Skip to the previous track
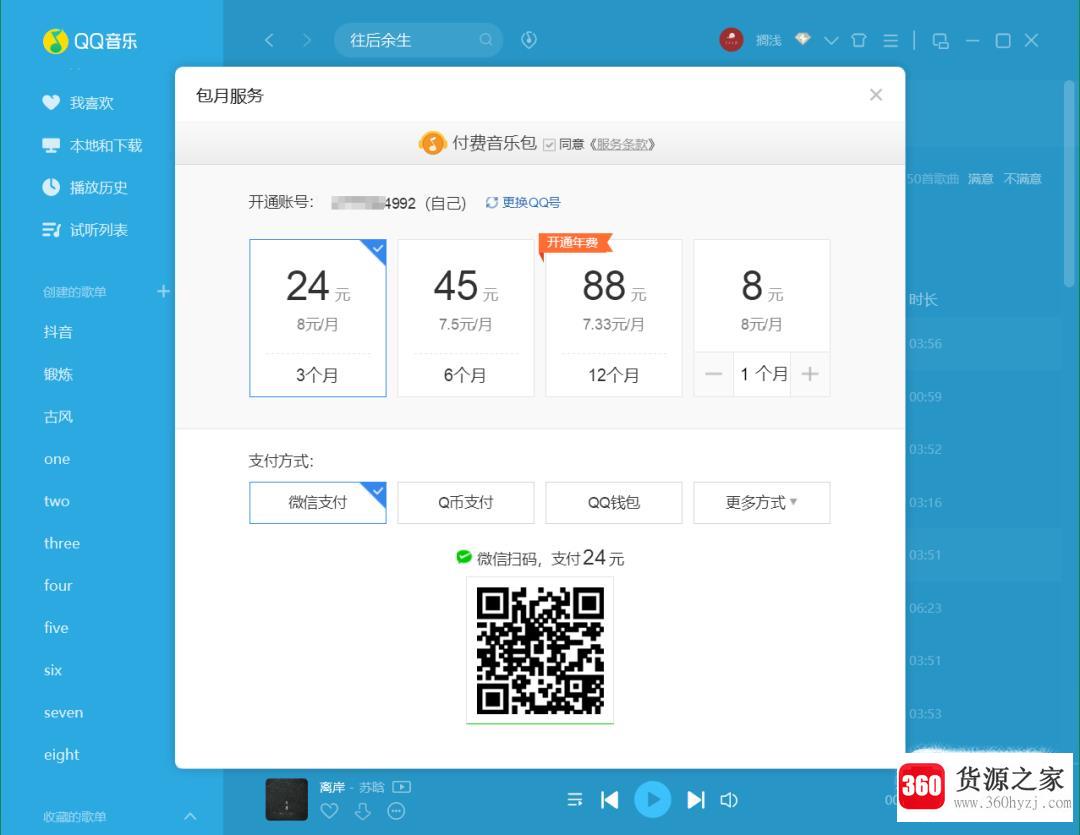The width and height of the screenshot is (1080, 835). (610, 799)
